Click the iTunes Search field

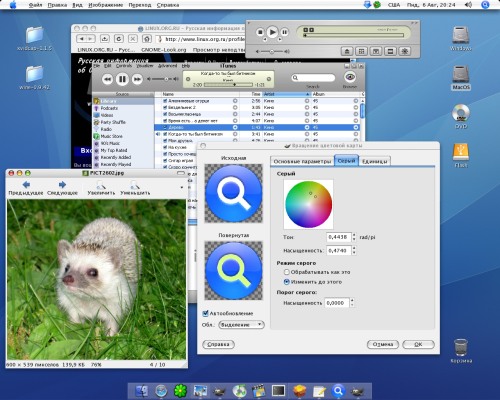point(313,78)
